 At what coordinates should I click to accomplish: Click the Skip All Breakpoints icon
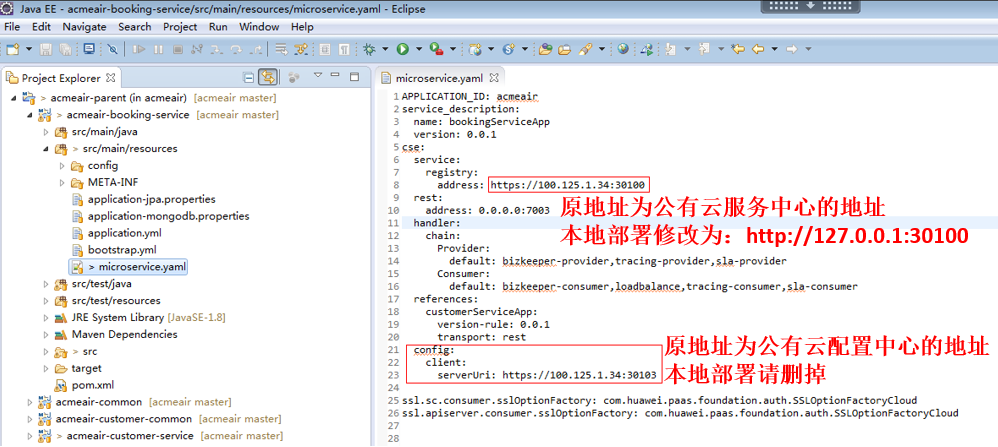pyautogui.click(x=113, y=48)
